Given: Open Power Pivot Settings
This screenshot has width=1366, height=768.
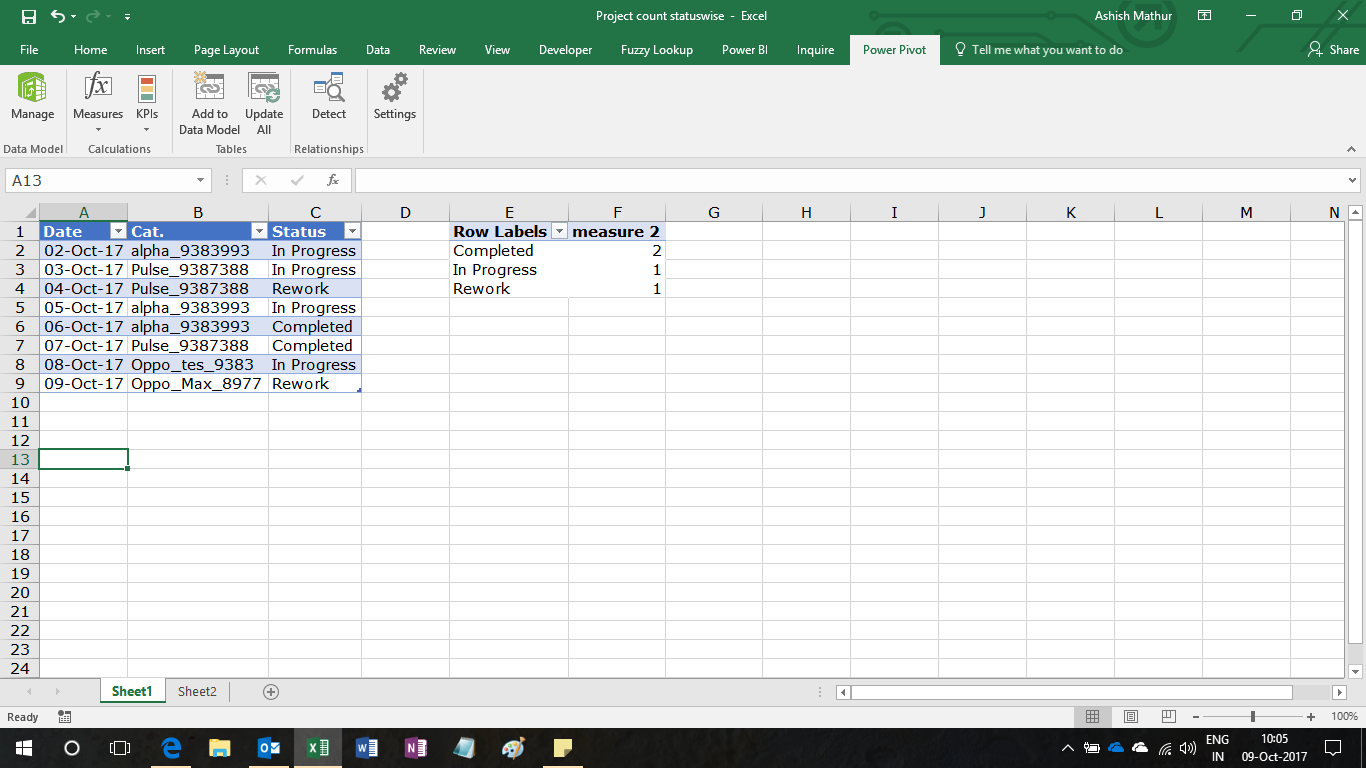Looking at the screenshot, I should point(395,97).
